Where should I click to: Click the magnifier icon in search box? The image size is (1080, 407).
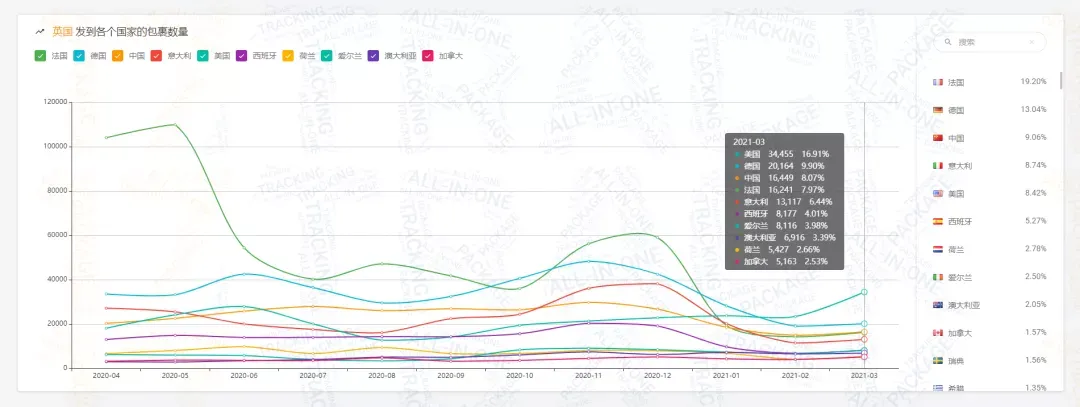click(948, 42)
